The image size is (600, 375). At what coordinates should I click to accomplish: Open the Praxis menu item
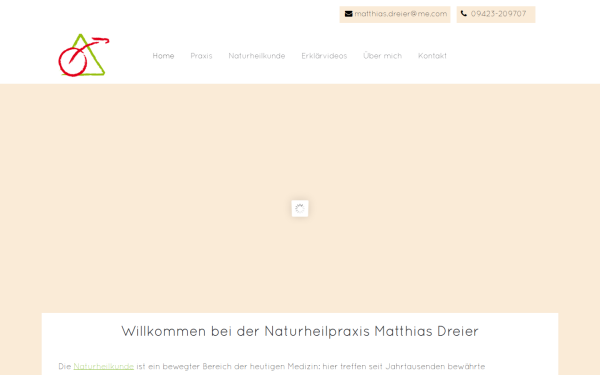click(x=201, y=56)
